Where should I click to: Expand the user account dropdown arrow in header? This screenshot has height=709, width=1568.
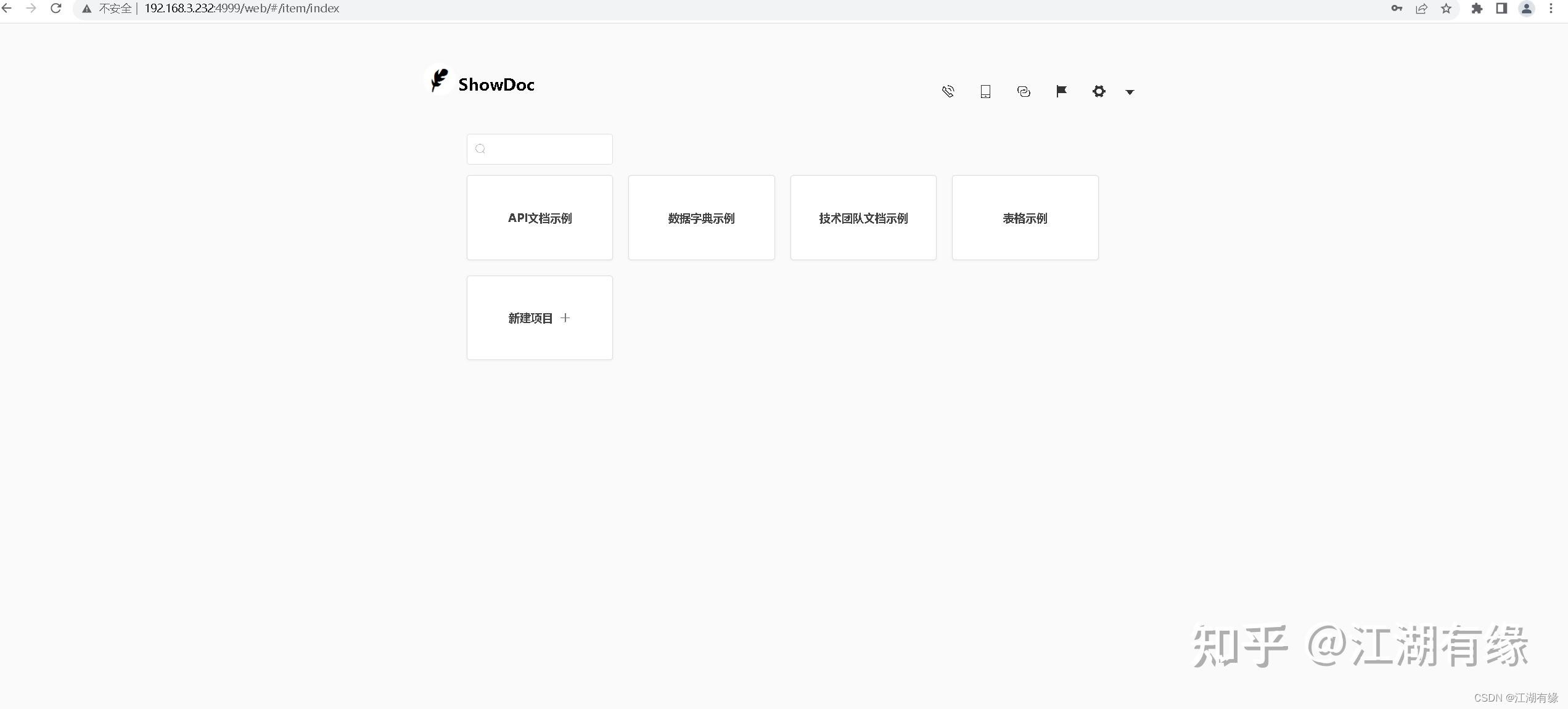pos(1130,92)
